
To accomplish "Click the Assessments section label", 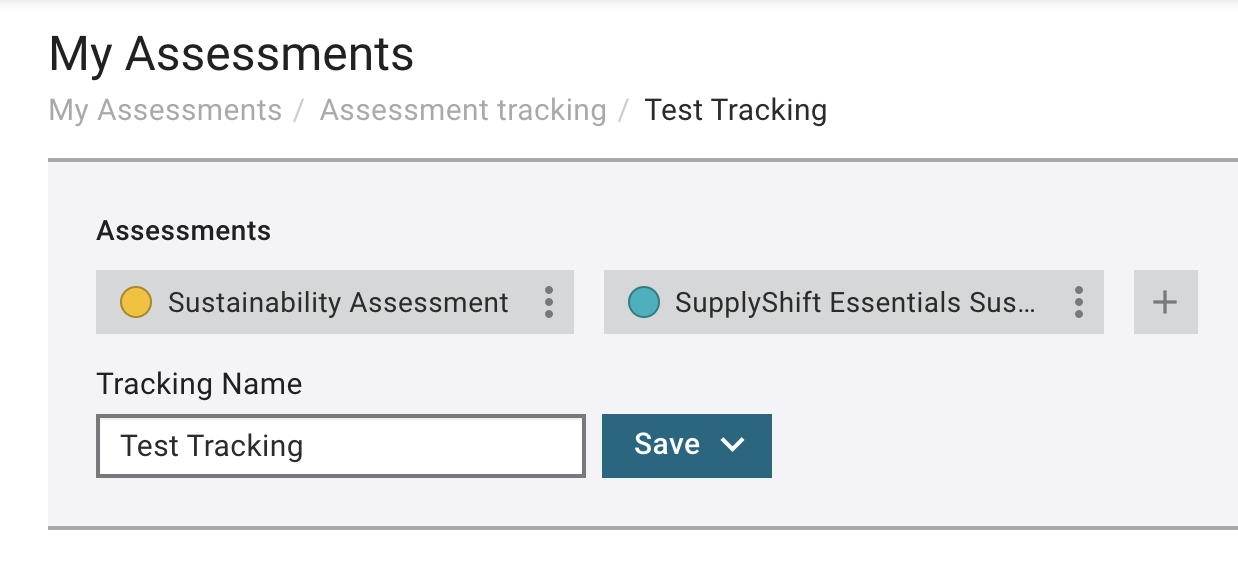I will 184,231.
